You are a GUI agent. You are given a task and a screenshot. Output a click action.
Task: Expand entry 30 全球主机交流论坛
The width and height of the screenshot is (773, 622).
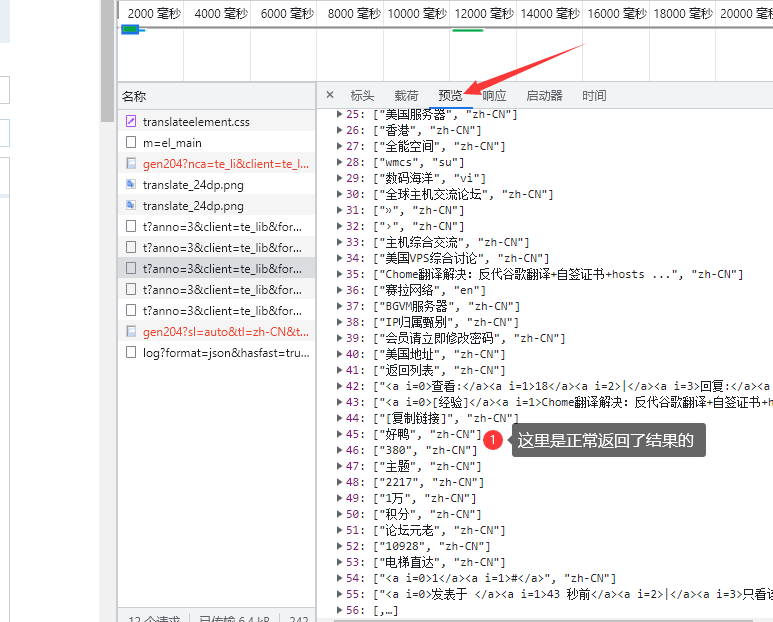point(339,194)
